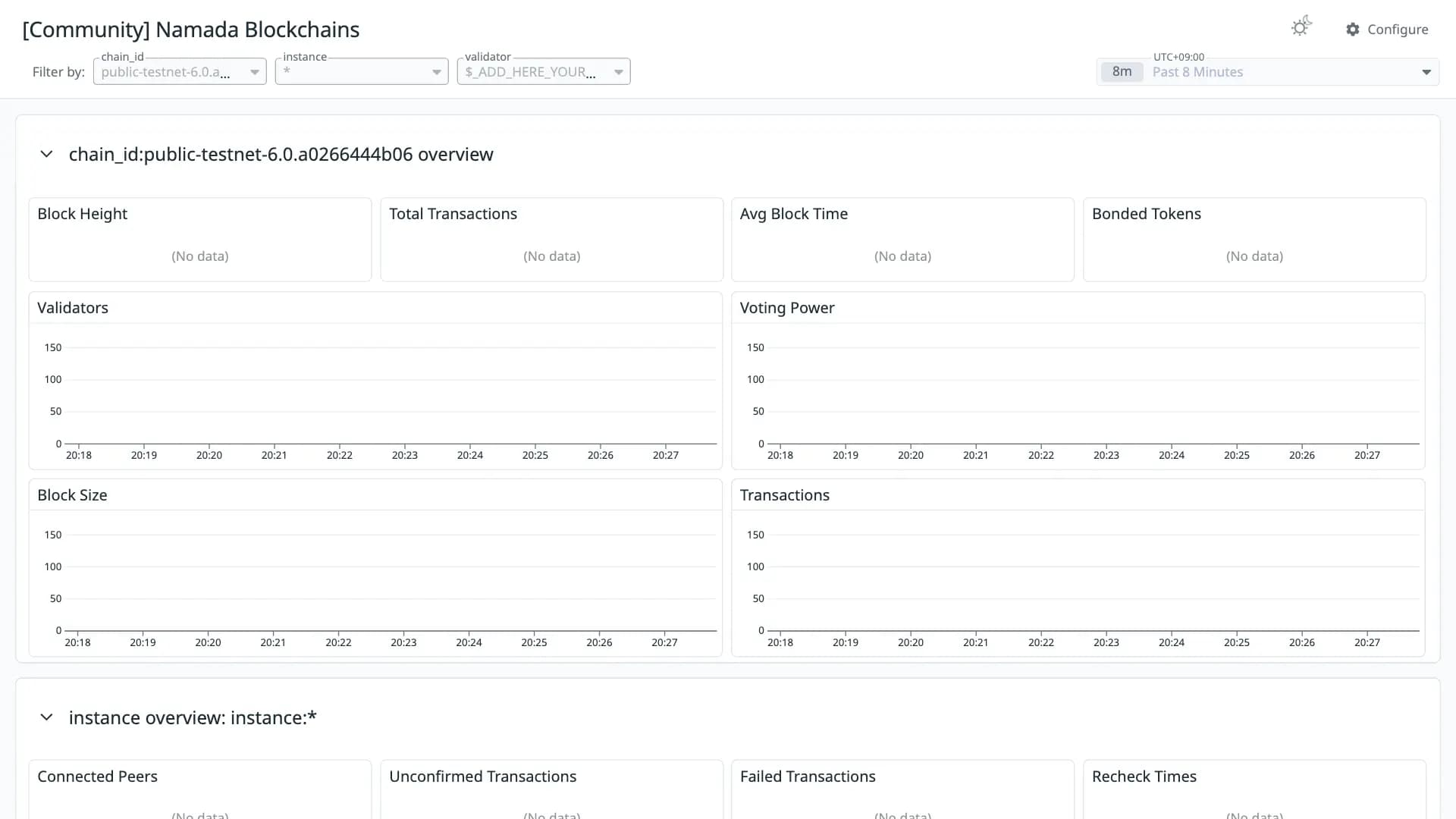Click the Transactions chart title
1456x819 pixels.
point(785,496)
